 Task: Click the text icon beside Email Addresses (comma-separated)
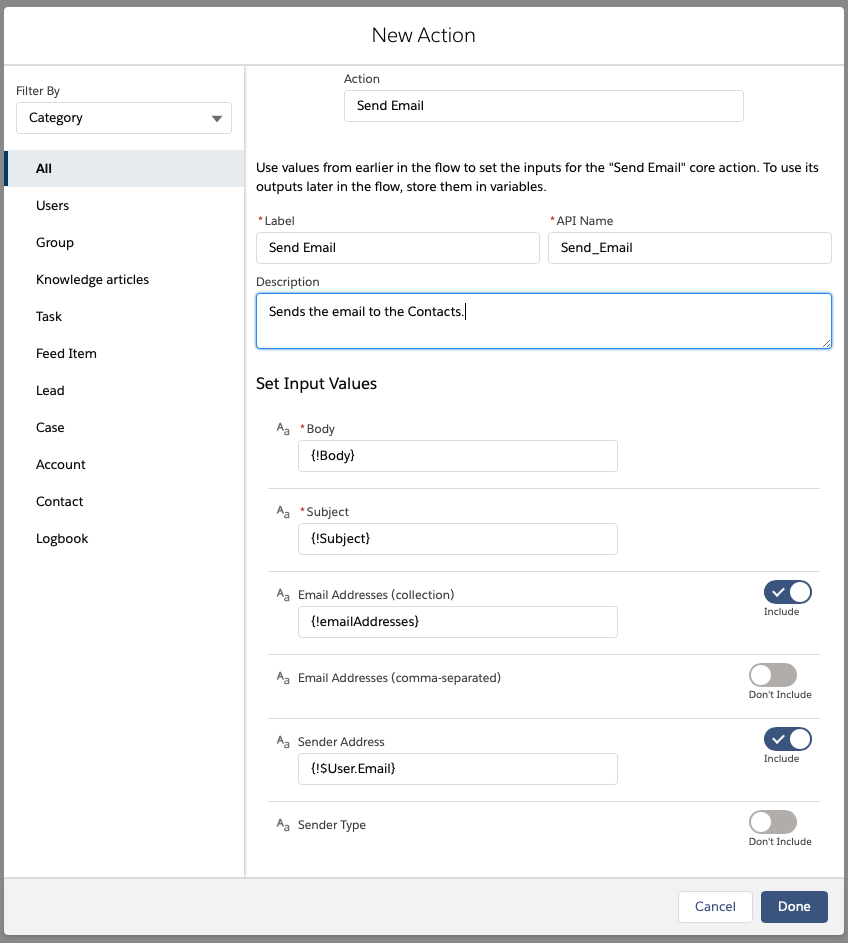click(x=283, y=678)
